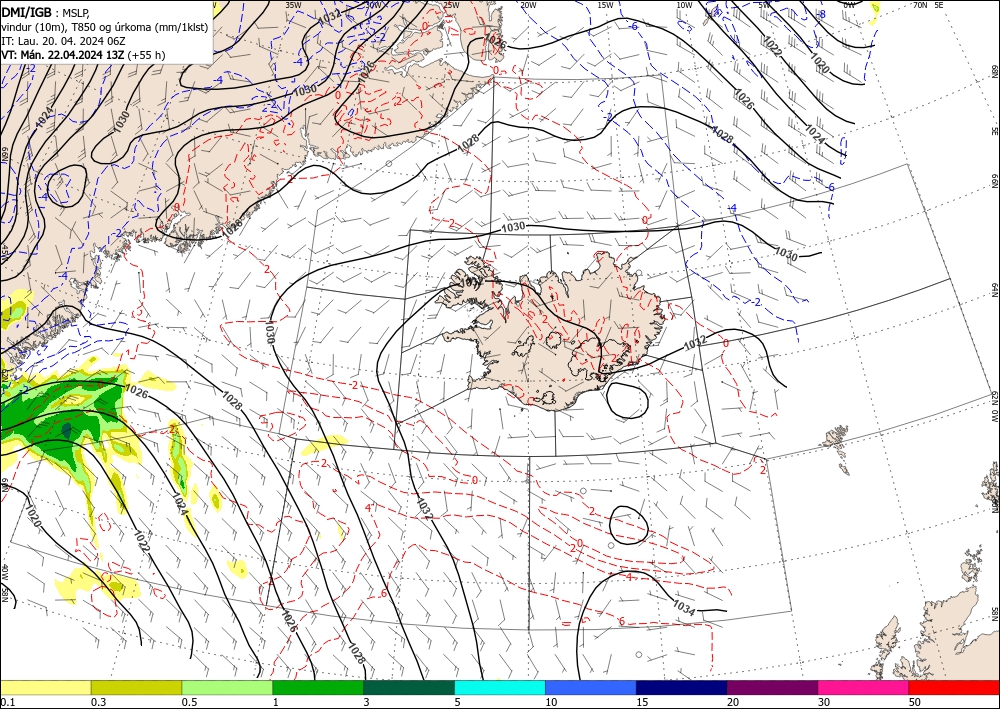Choose the navy 15–20 legend swatch
The height and width of the screenshot is (709, 1000).
coord(682,687)
